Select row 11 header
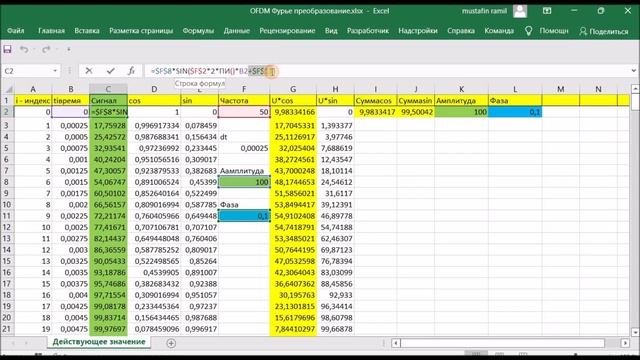The height and width of the screenshot is (360, 640). (7, 216)
